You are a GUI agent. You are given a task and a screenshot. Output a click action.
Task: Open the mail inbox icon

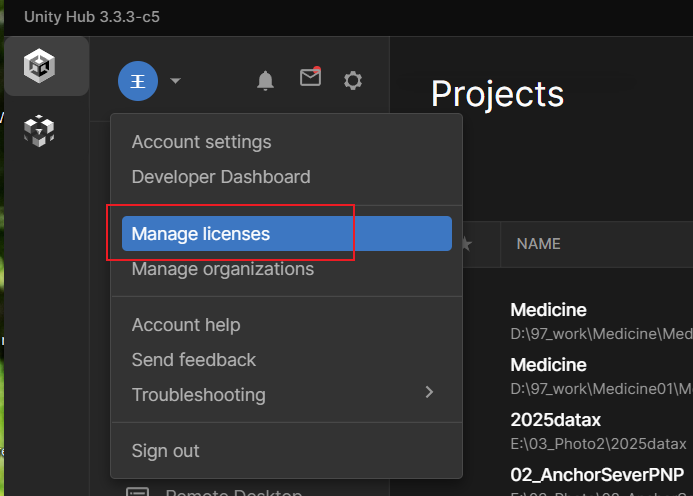tap(310, 76)
